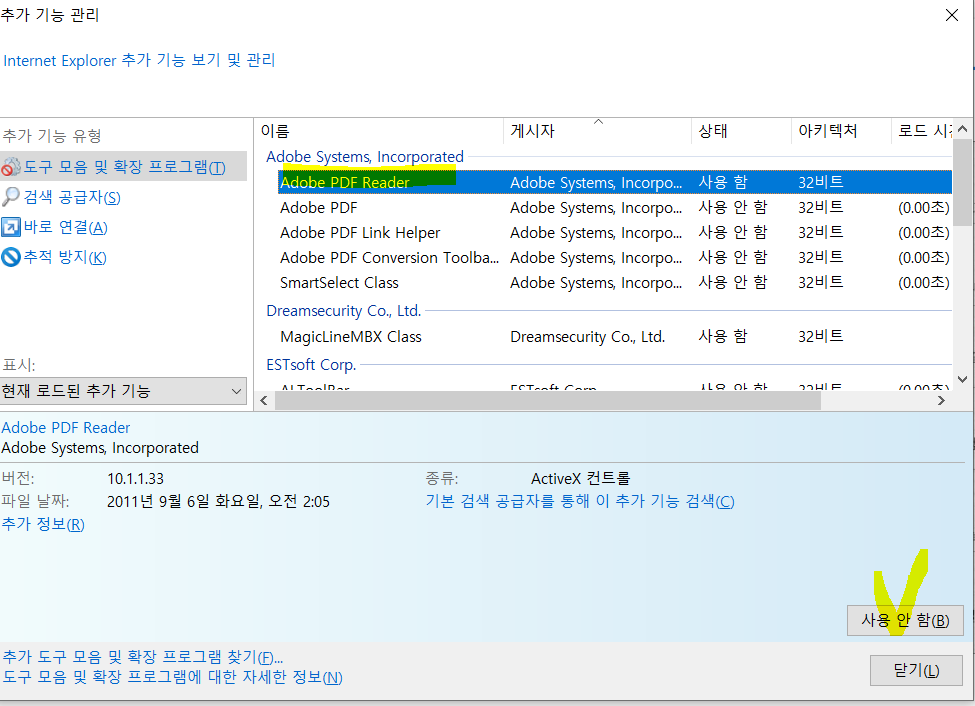Image resolution: width=975 pixels, height=706 pixels.
Task: Click the accelerator arrow icon for 바로 연결
Action: tap(11, 227)
